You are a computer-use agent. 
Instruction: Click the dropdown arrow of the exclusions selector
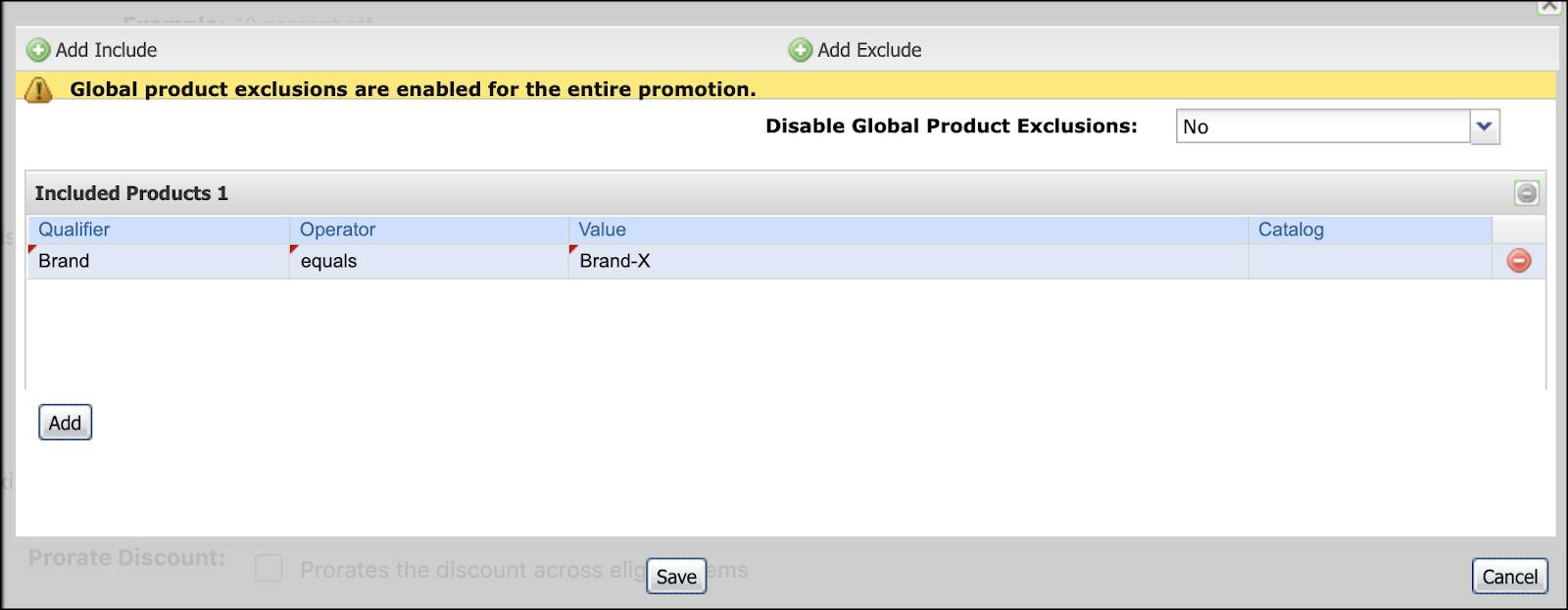coord(1483,127)
